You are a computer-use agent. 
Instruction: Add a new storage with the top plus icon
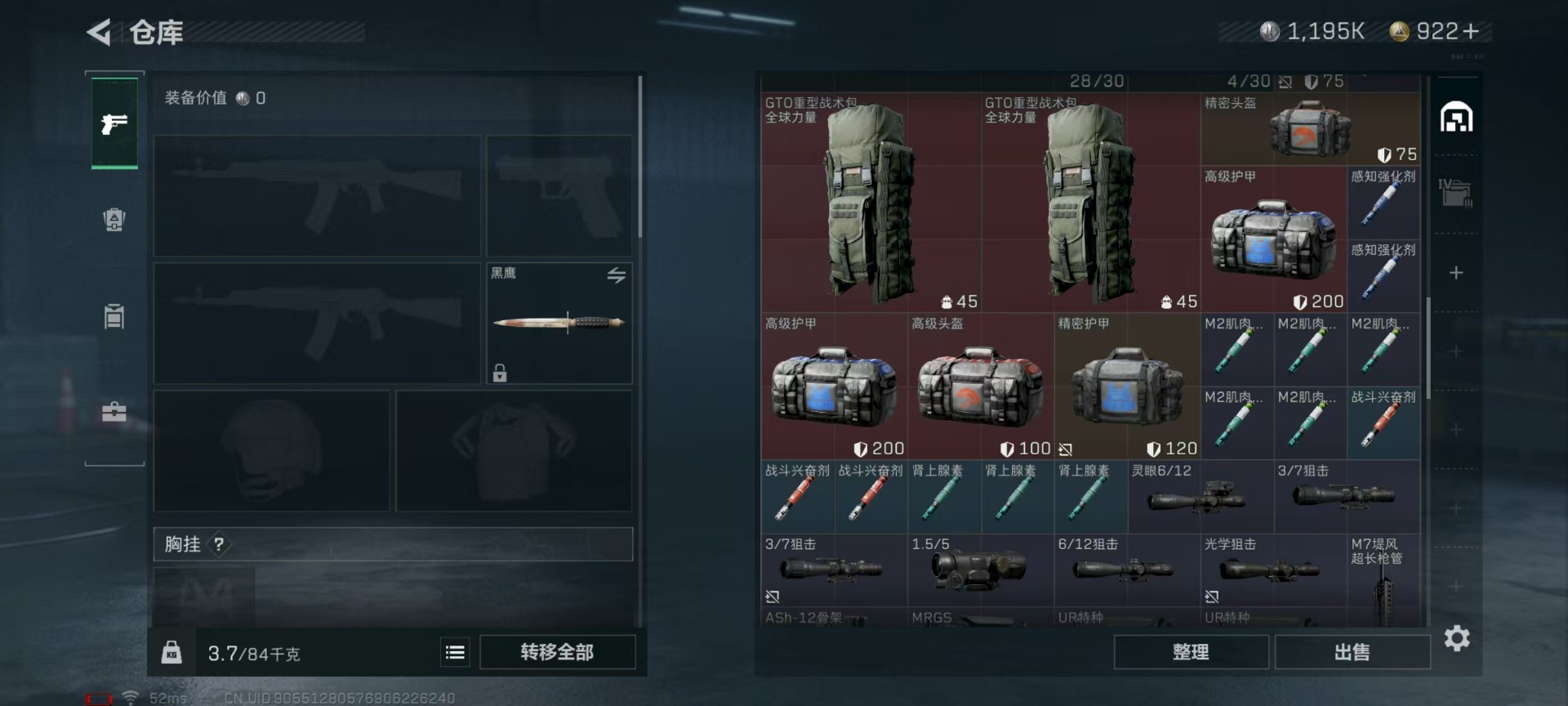(x=1456, y=272)
